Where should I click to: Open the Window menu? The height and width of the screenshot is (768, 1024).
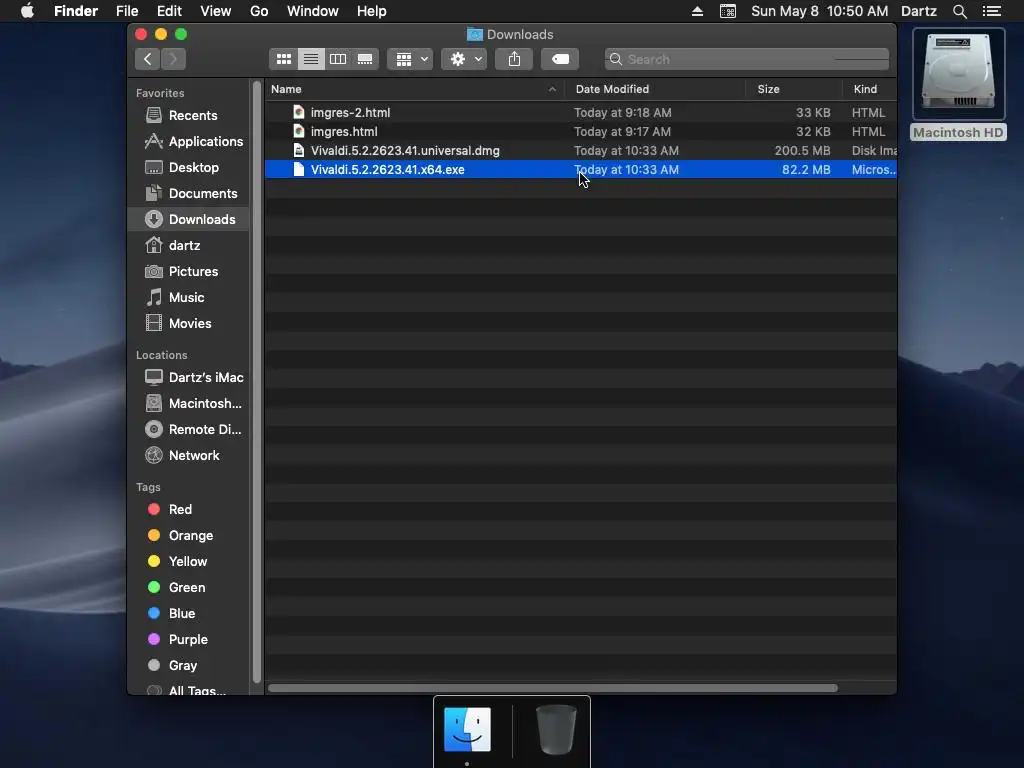click(x=313, y=11)
